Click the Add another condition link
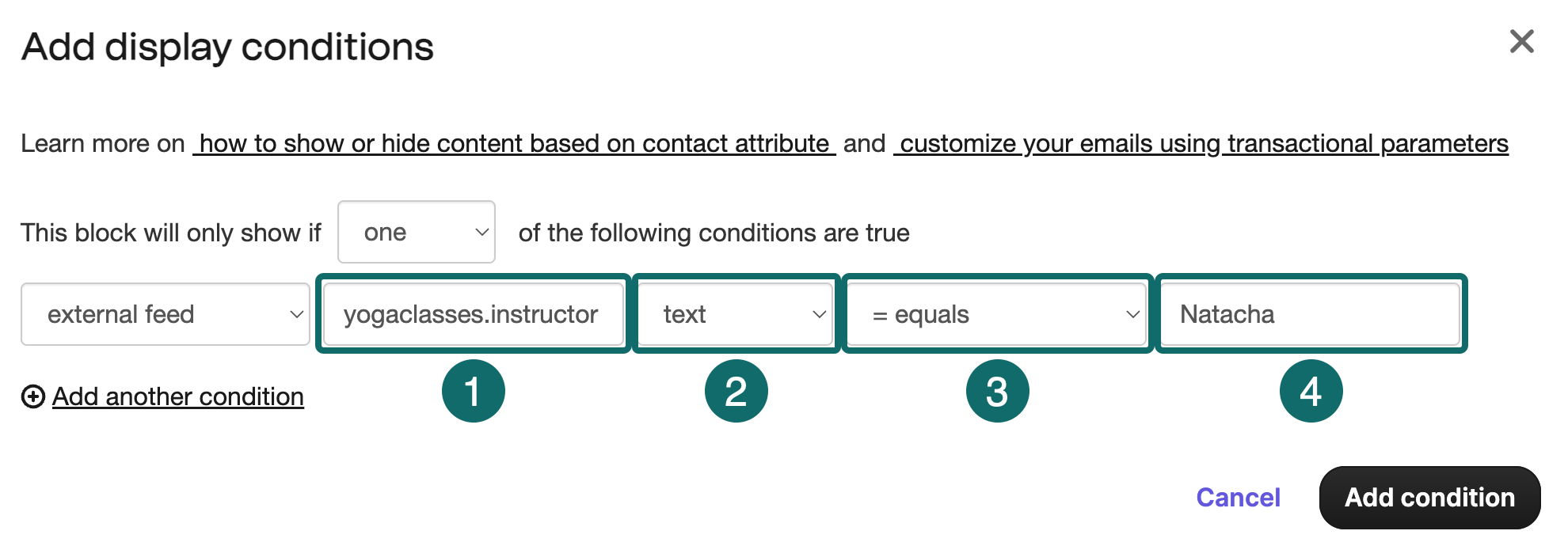 (178, 396)
